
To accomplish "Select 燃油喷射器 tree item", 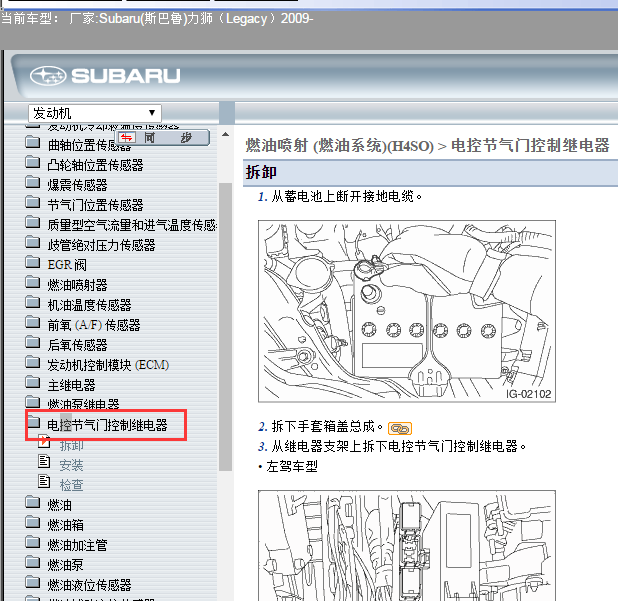I will pyautogui.click(x=77, y=285).
